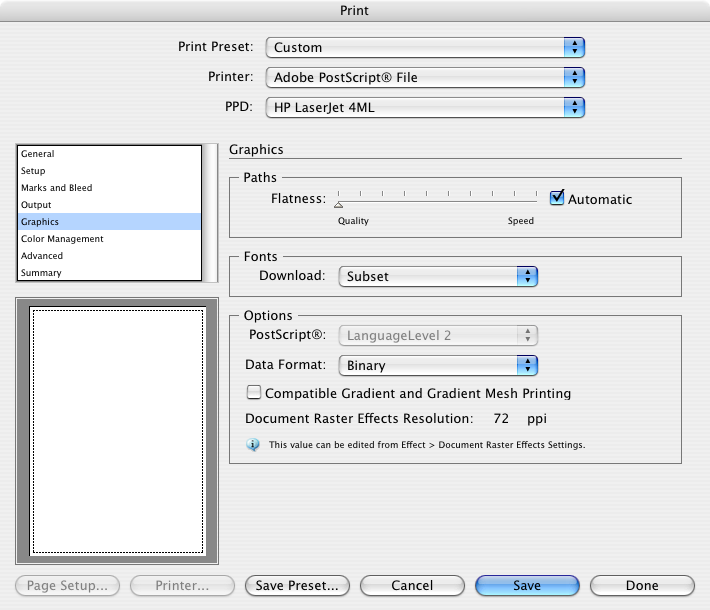Image resolution: width=710 pixels, height=610 pixels.
Task: Click the info icon beside raster effects note
Action: (251, 444)
